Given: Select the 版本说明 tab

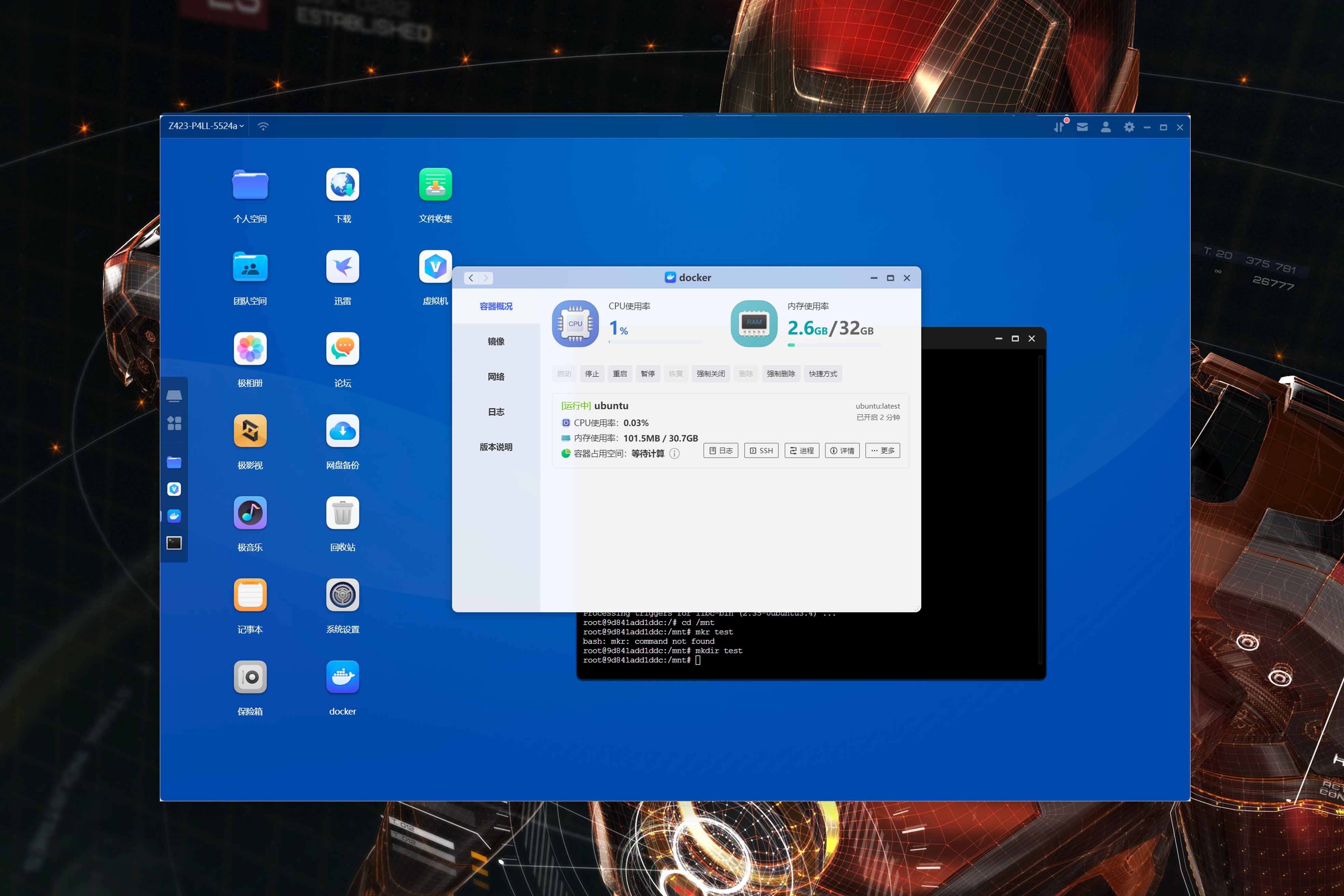Looking at the screenshot, I should pyautogui.click(x=496, y=447).
